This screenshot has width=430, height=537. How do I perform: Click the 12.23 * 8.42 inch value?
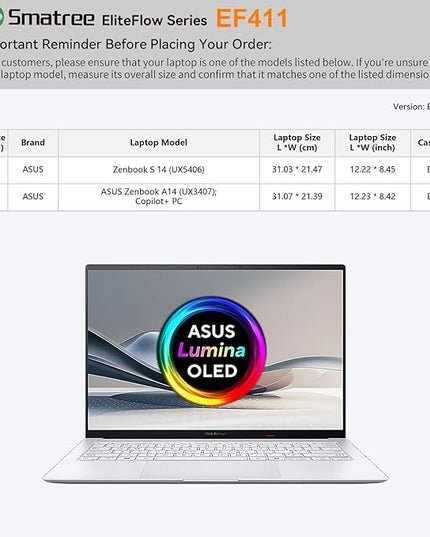click(x=372, y=197)
